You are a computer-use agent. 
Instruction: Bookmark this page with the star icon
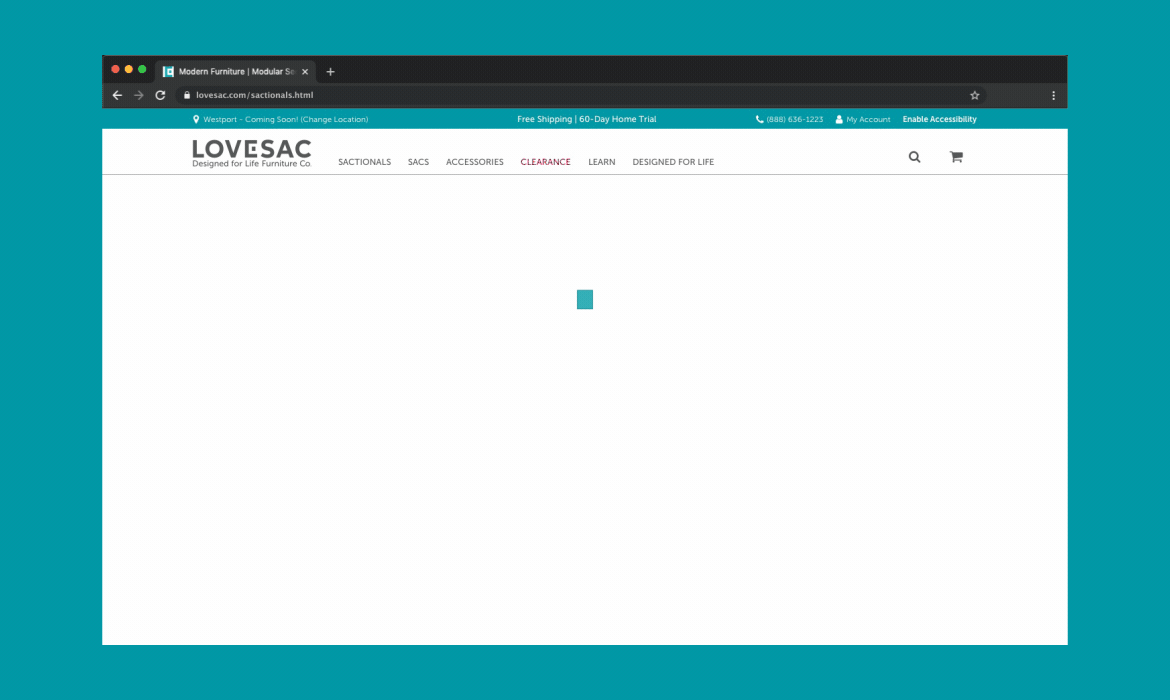975,96
